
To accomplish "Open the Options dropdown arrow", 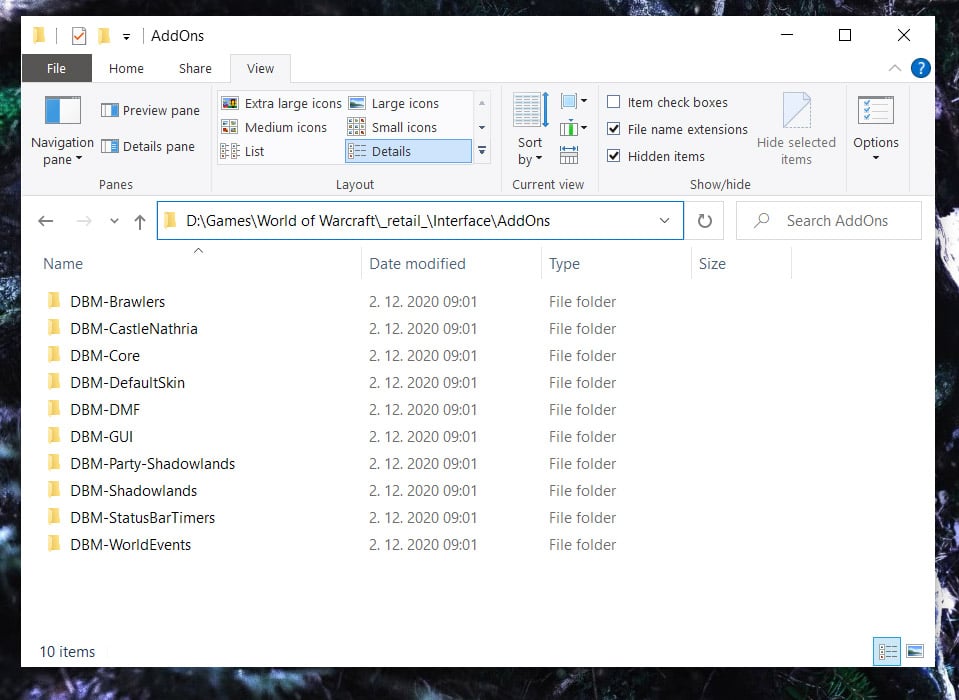I will click(x=876, y=158).
